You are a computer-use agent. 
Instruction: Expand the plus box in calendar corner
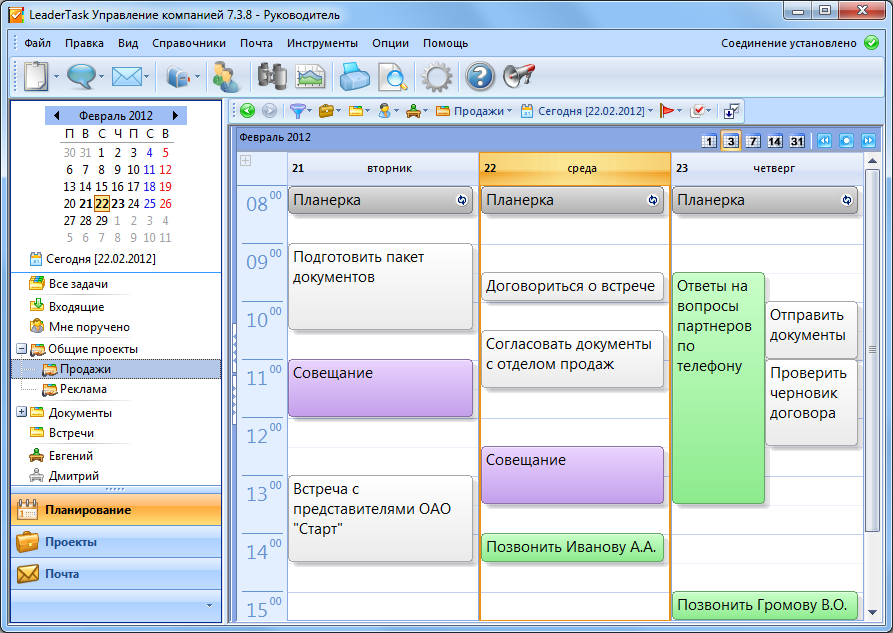click(x=245, y=161)
